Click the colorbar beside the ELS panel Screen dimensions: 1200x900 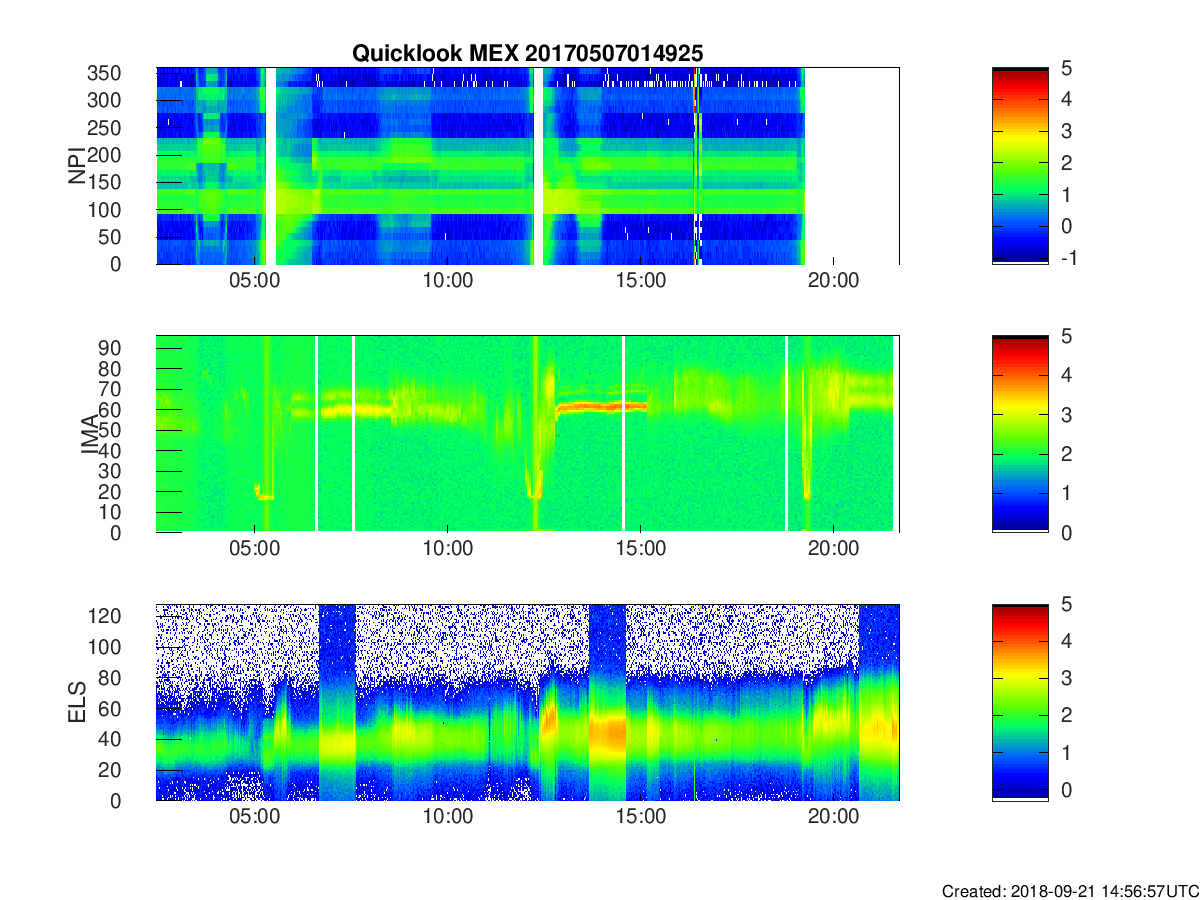[x=1020, y=702]
